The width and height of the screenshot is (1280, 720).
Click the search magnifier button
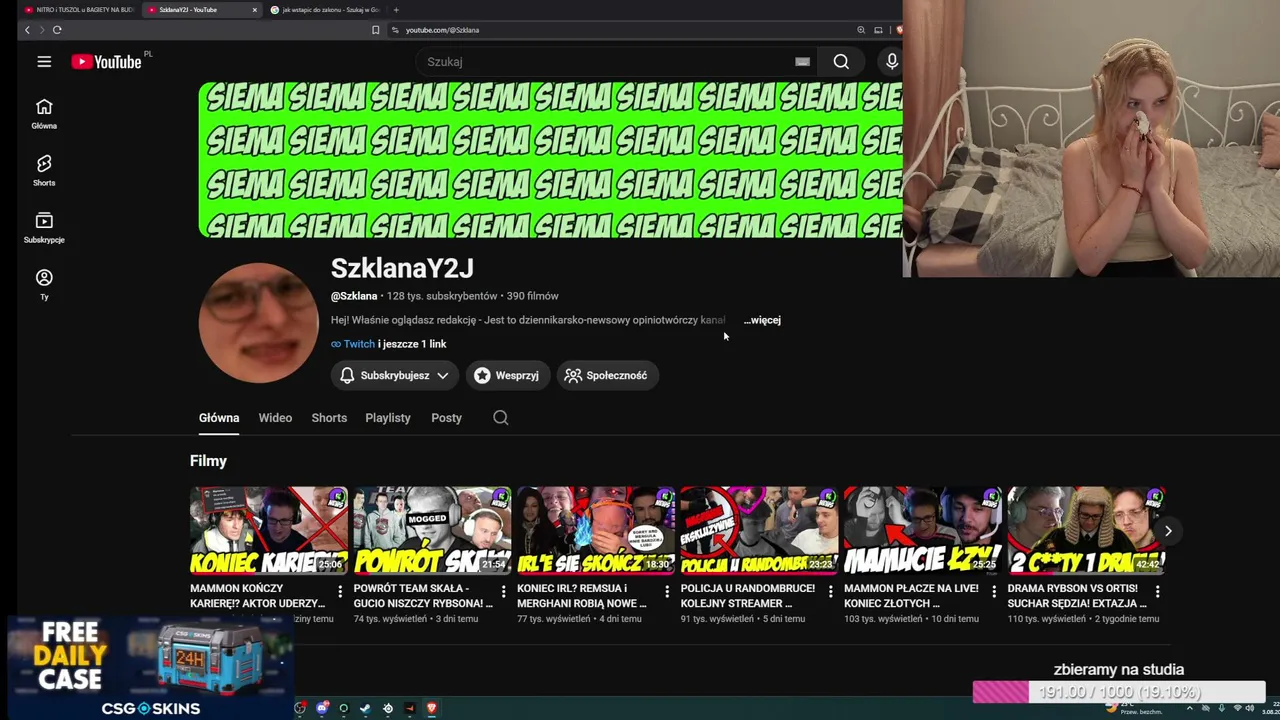pos(841,62)
